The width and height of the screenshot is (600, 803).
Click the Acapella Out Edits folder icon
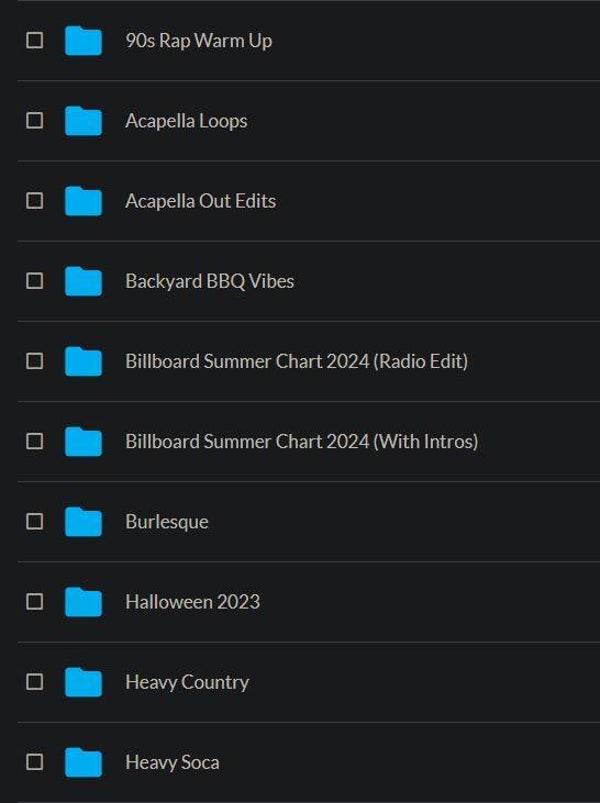[83, 201]
